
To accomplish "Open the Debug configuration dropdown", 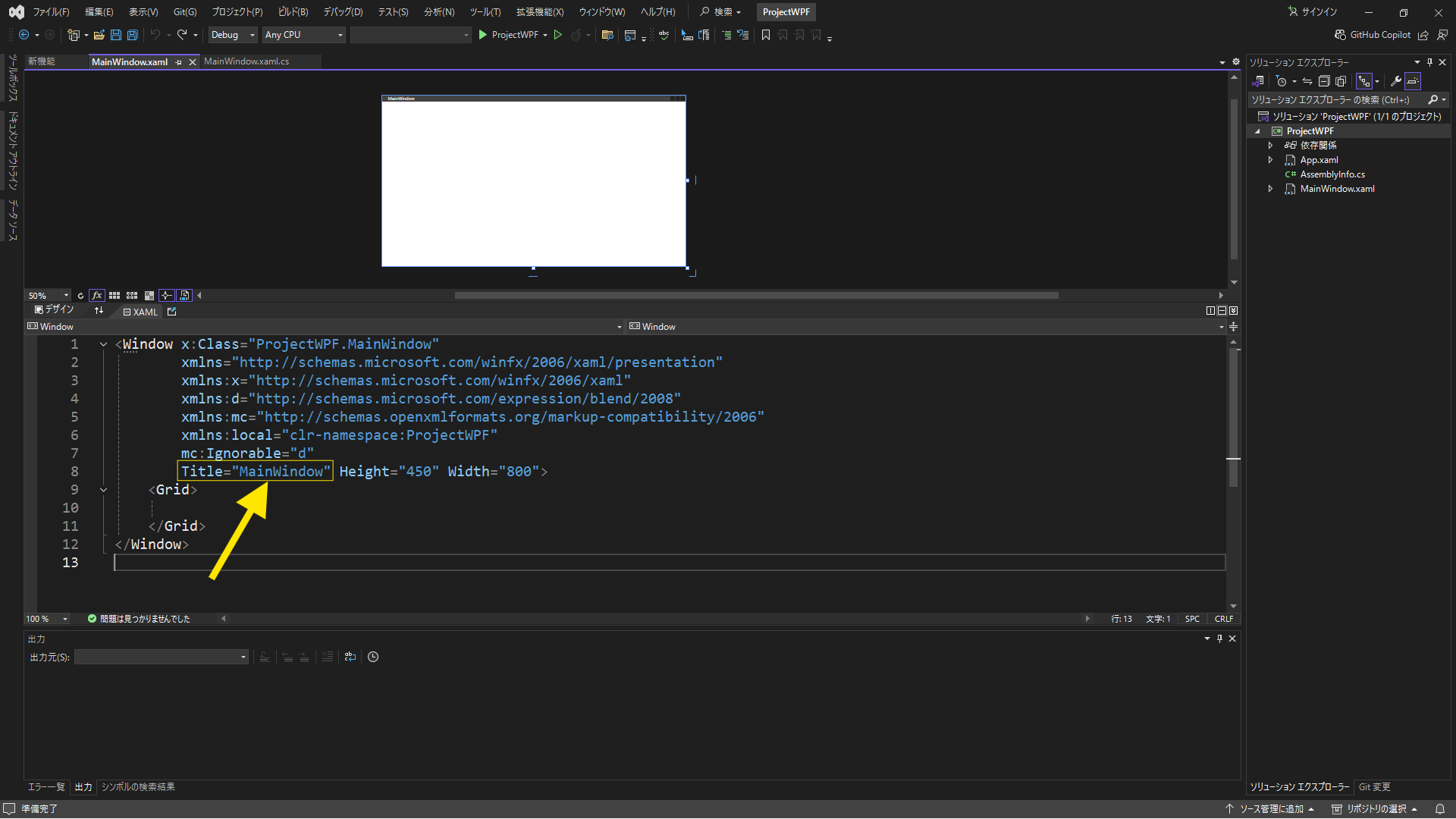I will coord(233,35).
